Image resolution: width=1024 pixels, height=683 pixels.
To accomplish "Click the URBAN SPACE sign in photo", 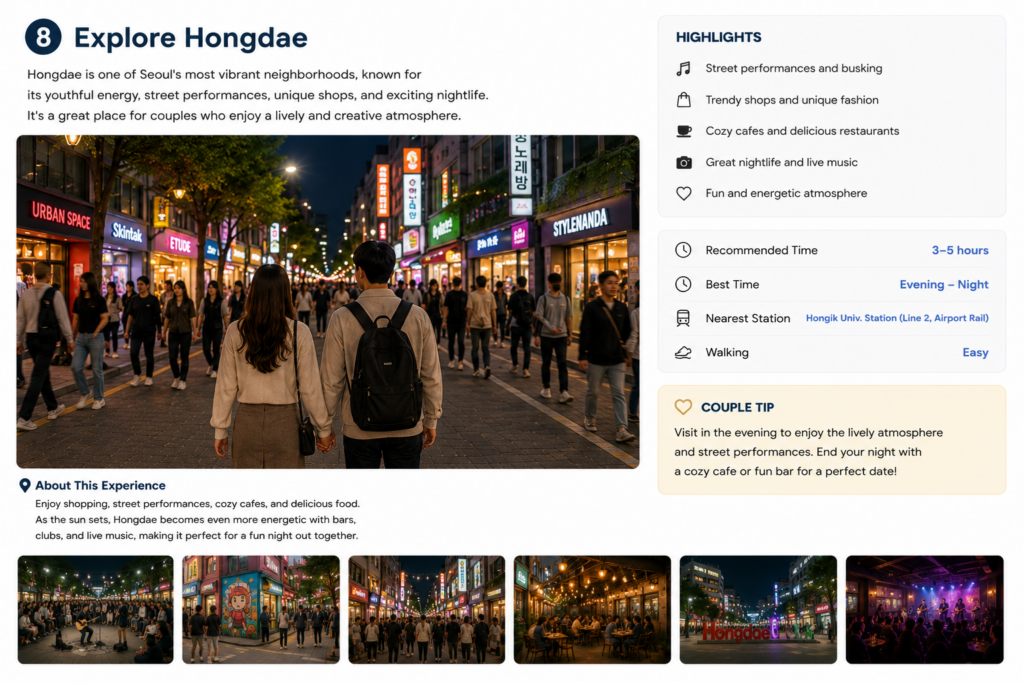I will [x=61, y=215].
